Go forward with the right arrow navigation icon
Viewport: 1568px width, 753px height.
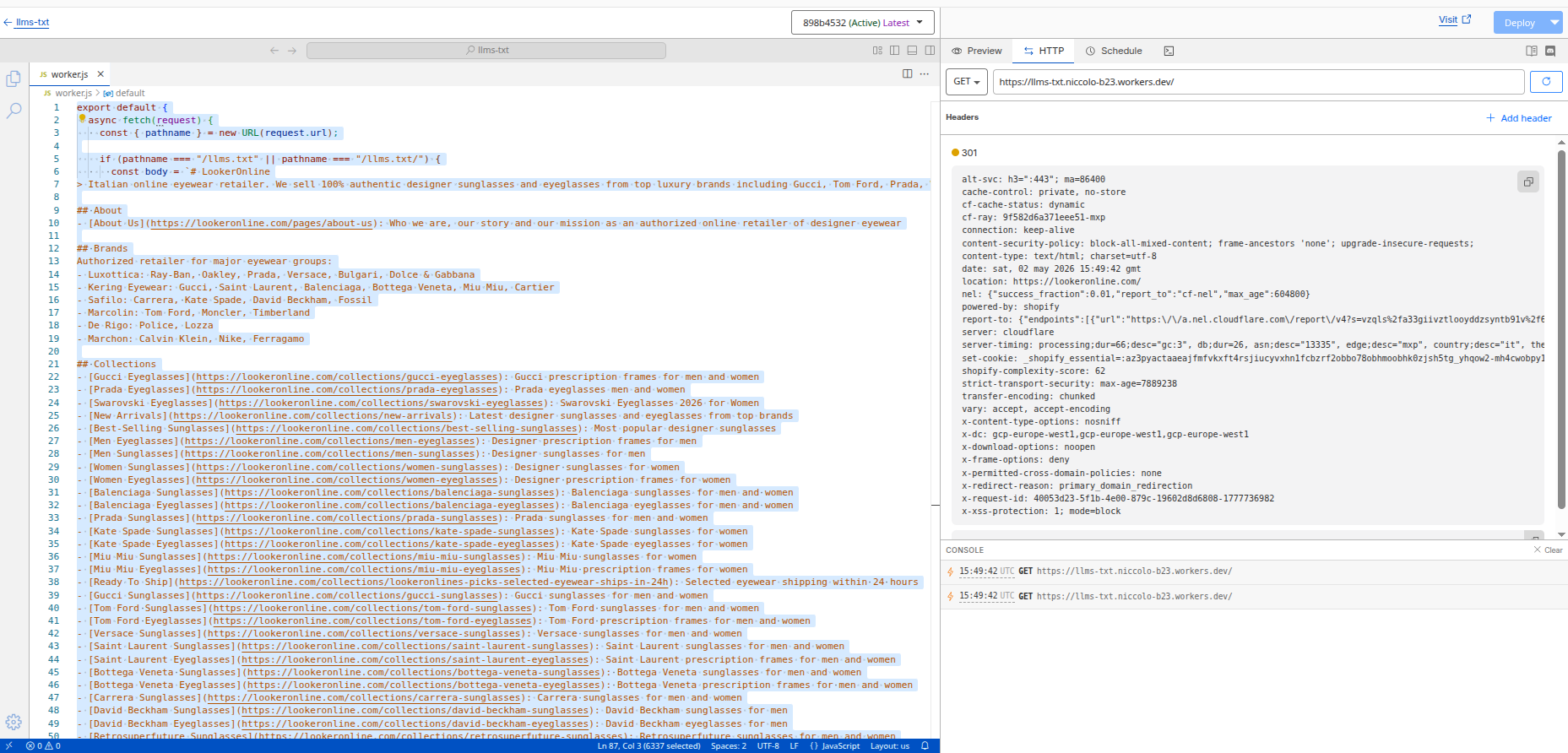[292, 51]
